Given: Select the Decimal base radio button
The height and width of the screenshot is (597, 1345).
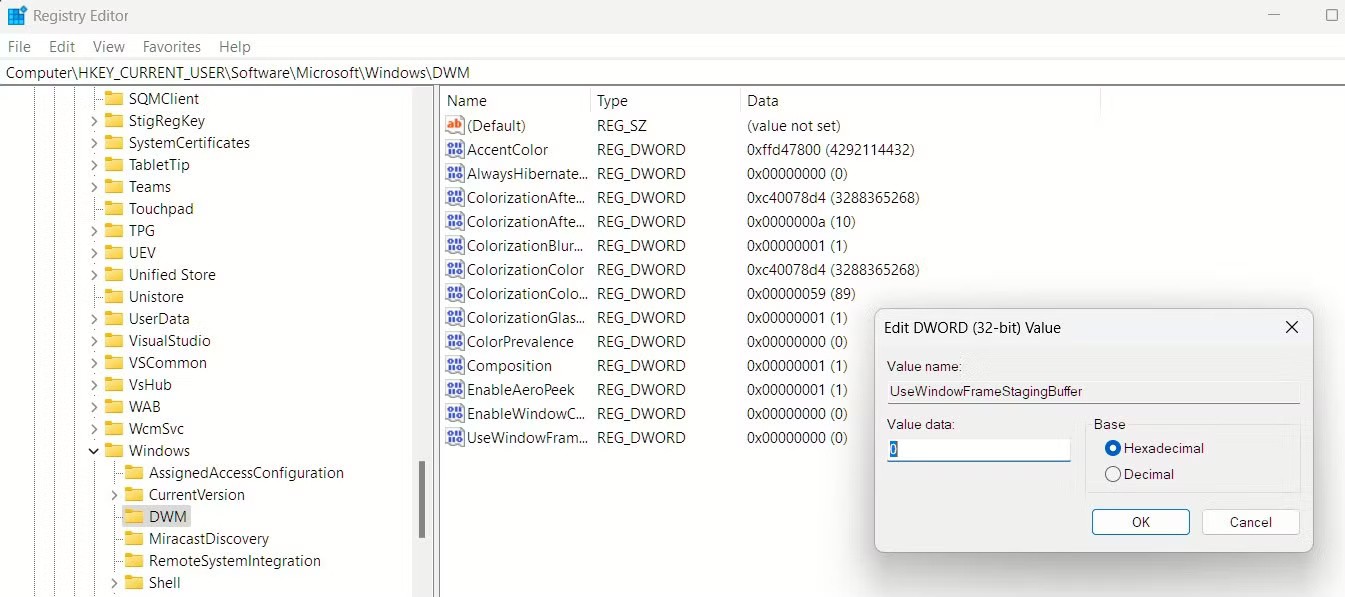Looking at the screenshot, I should pyautogui.click(x=1113, y=475).
